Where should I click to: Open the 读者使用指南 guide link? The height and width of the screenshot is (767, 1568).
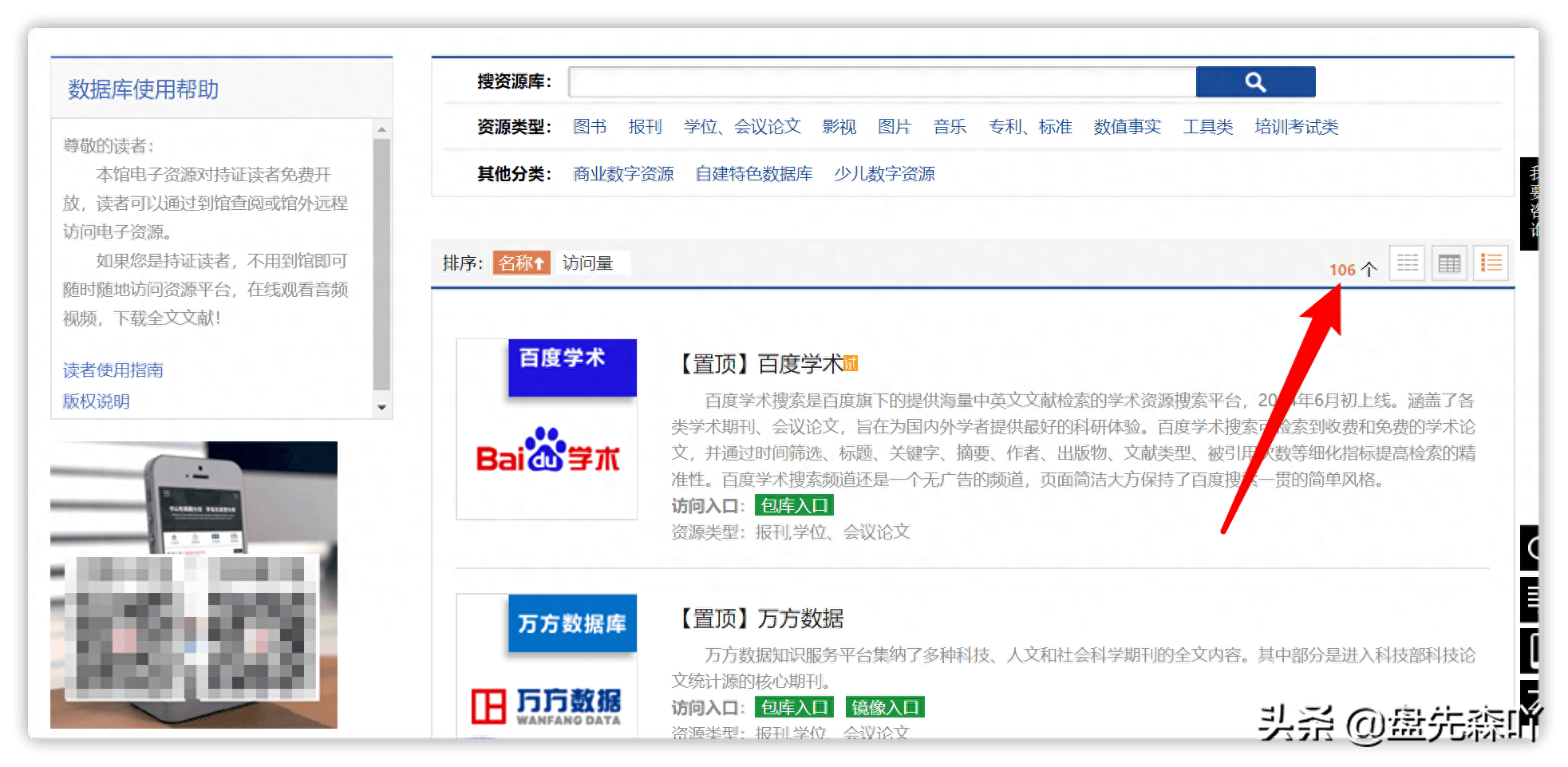tap(113, 370)
